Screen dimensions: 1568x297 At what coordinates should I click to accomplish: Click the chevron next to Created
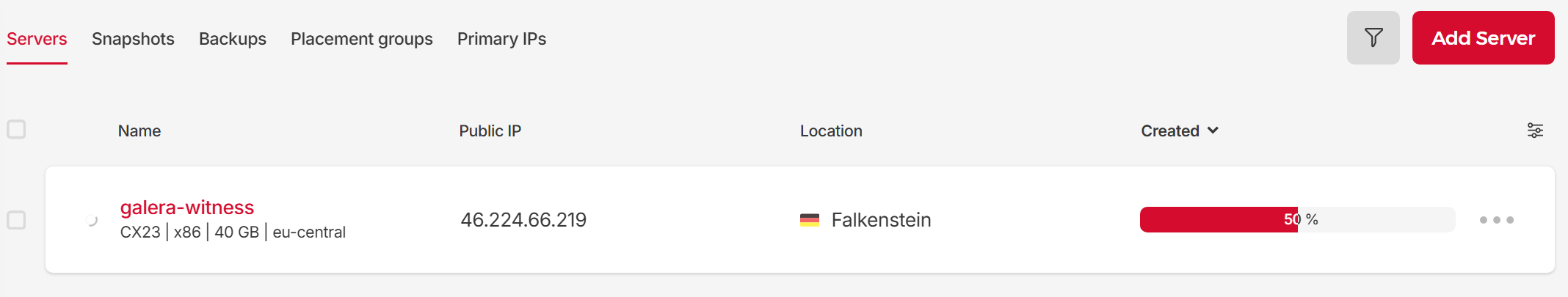point(1213,131)
